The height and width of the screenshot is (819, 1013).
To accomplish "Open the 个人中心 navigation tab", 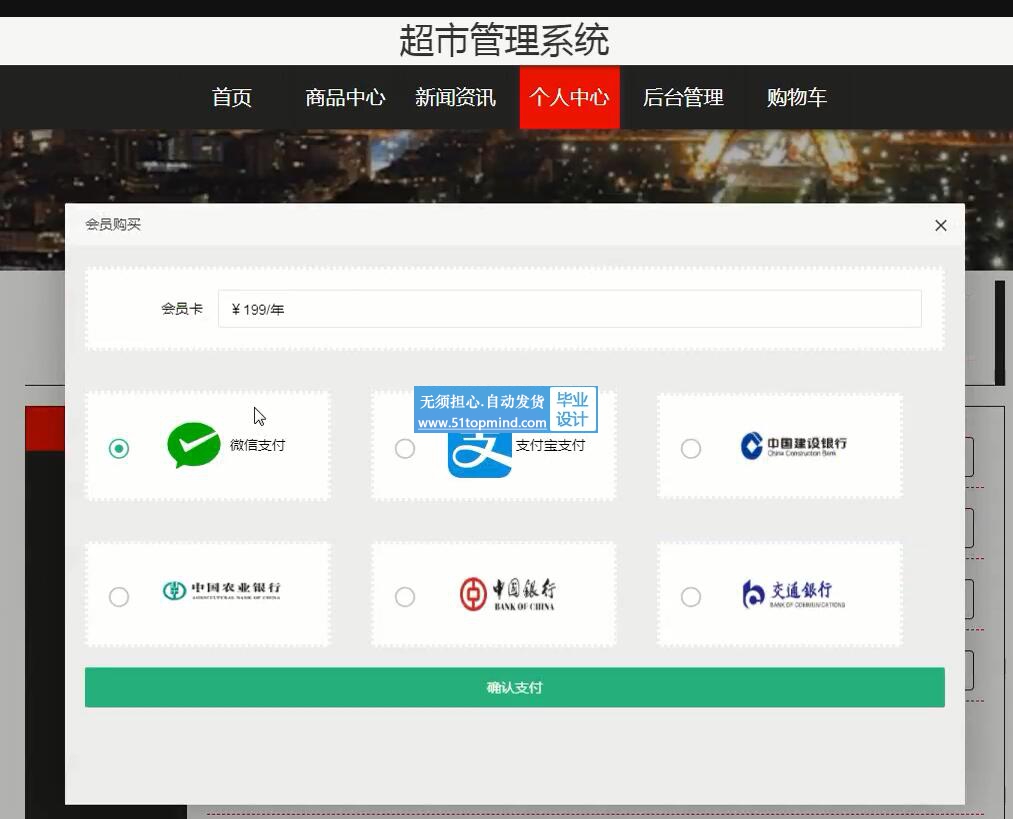I will (x=569, y=98).
